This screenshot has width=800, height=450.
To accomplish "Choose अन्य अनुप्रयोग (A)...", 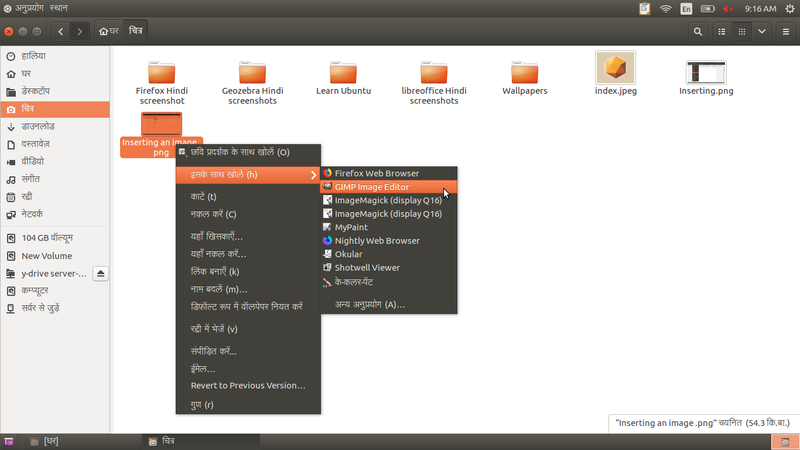I will tap(389, 305).
